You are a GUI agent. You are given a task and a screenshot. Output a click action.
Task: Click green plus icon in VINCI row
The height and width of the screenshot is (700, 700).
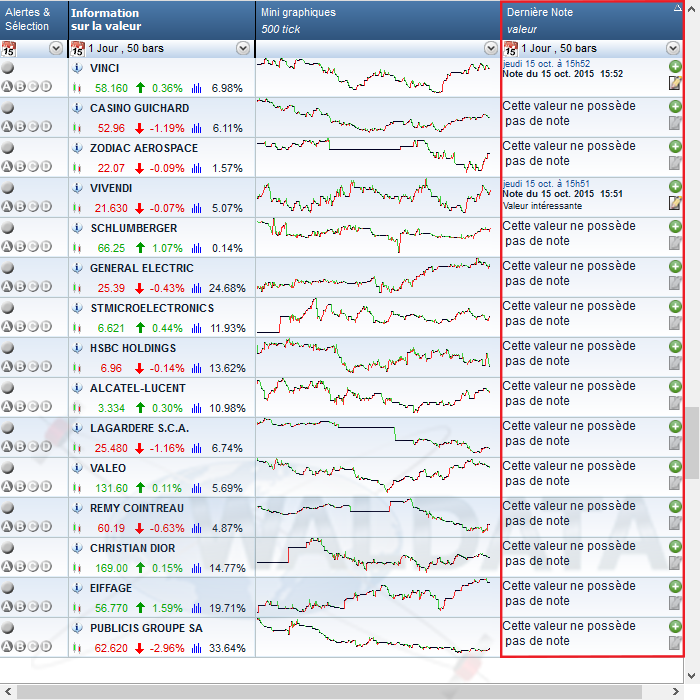pyautogui.click(x=675, y=67)
